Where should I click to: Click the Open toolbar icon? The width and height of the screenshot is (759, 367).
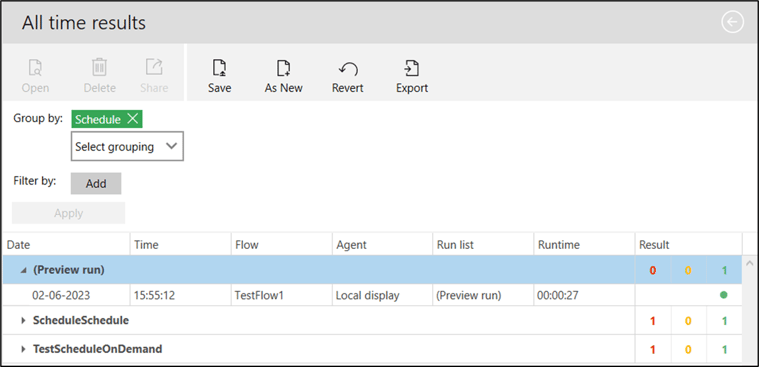(35, 68)
